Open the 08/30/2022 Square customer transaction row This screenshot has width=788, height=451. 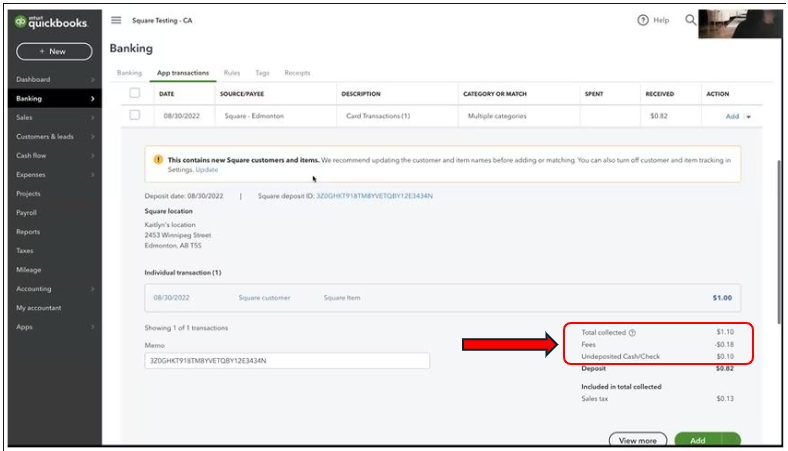point(443,298)
